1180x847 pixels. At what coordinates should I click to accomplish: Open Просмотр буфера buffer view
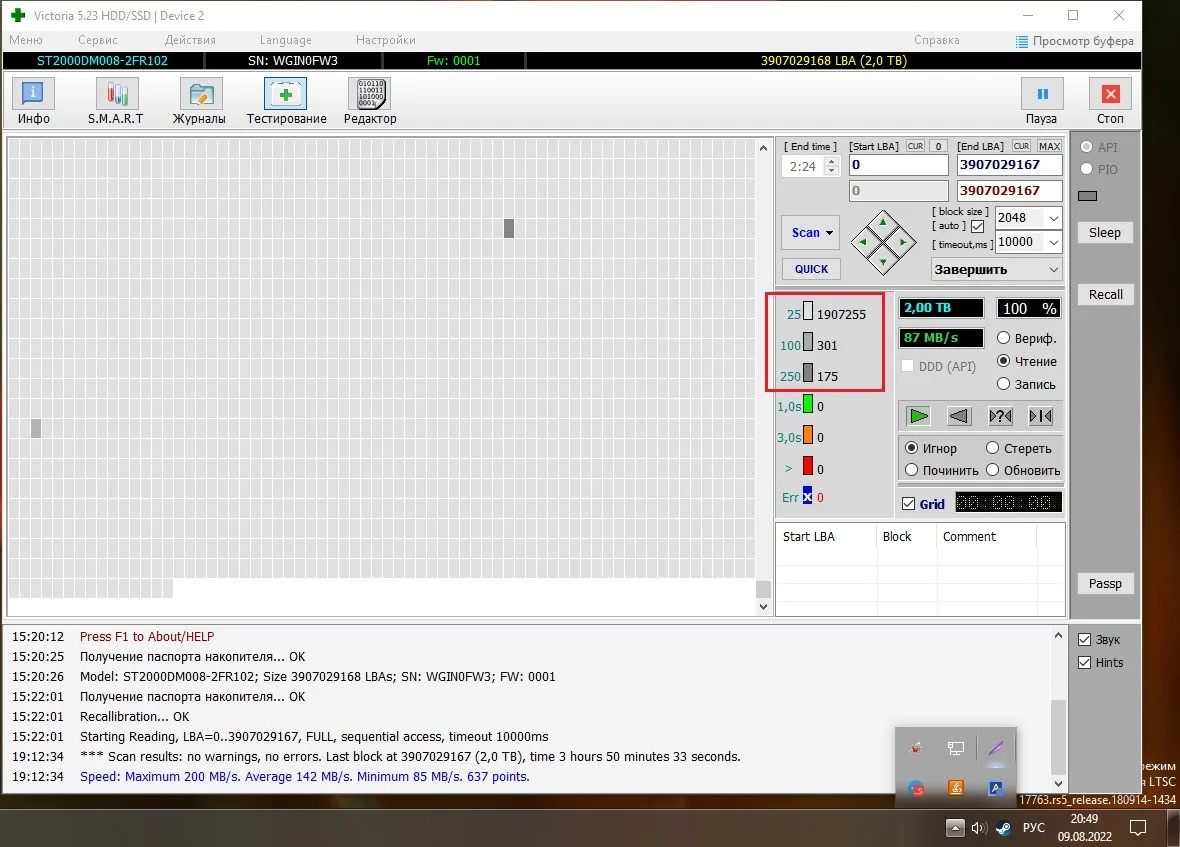[x=1075, y=41]
